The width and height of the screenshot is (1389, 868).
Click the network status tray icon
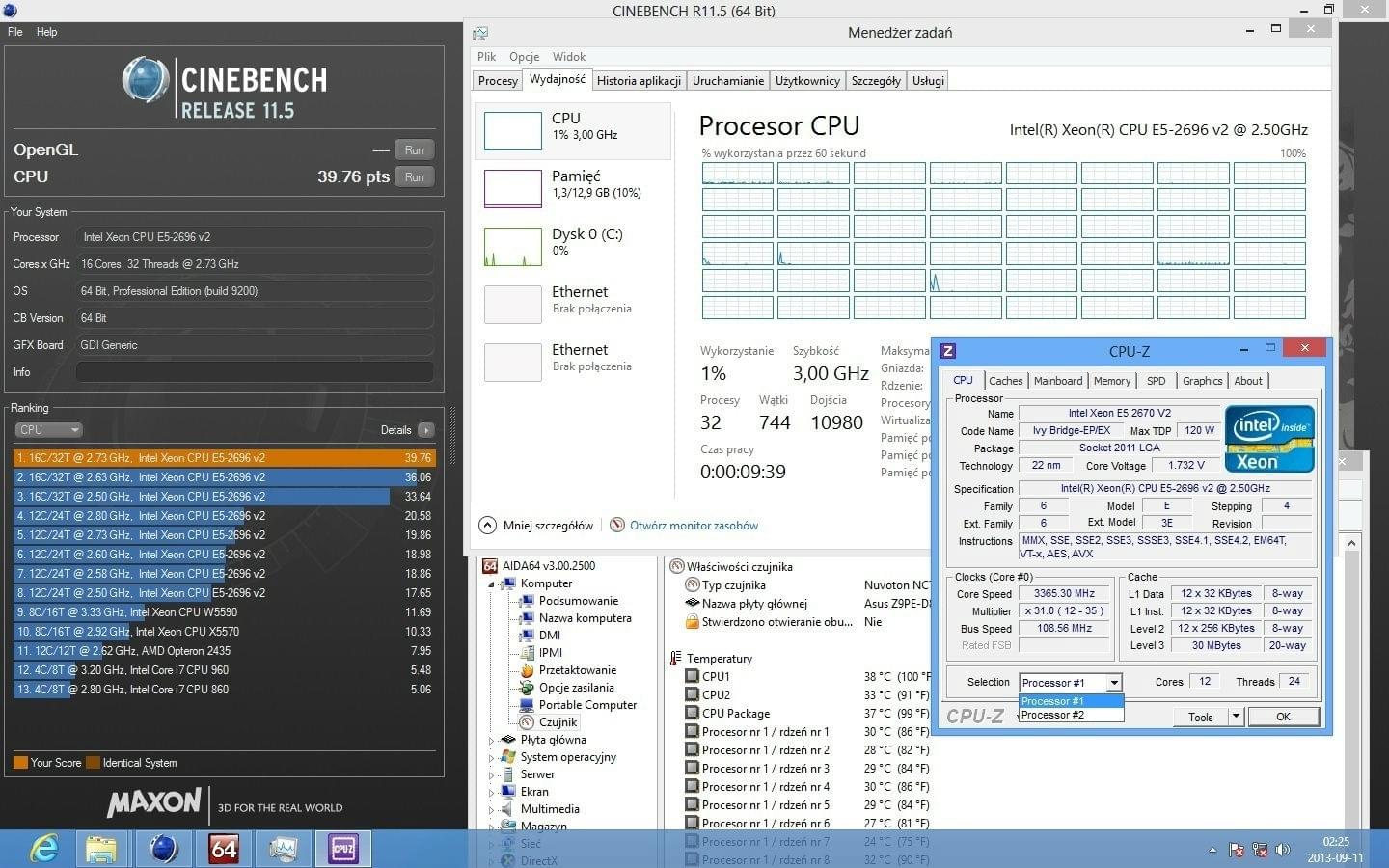click(1259, 850)
